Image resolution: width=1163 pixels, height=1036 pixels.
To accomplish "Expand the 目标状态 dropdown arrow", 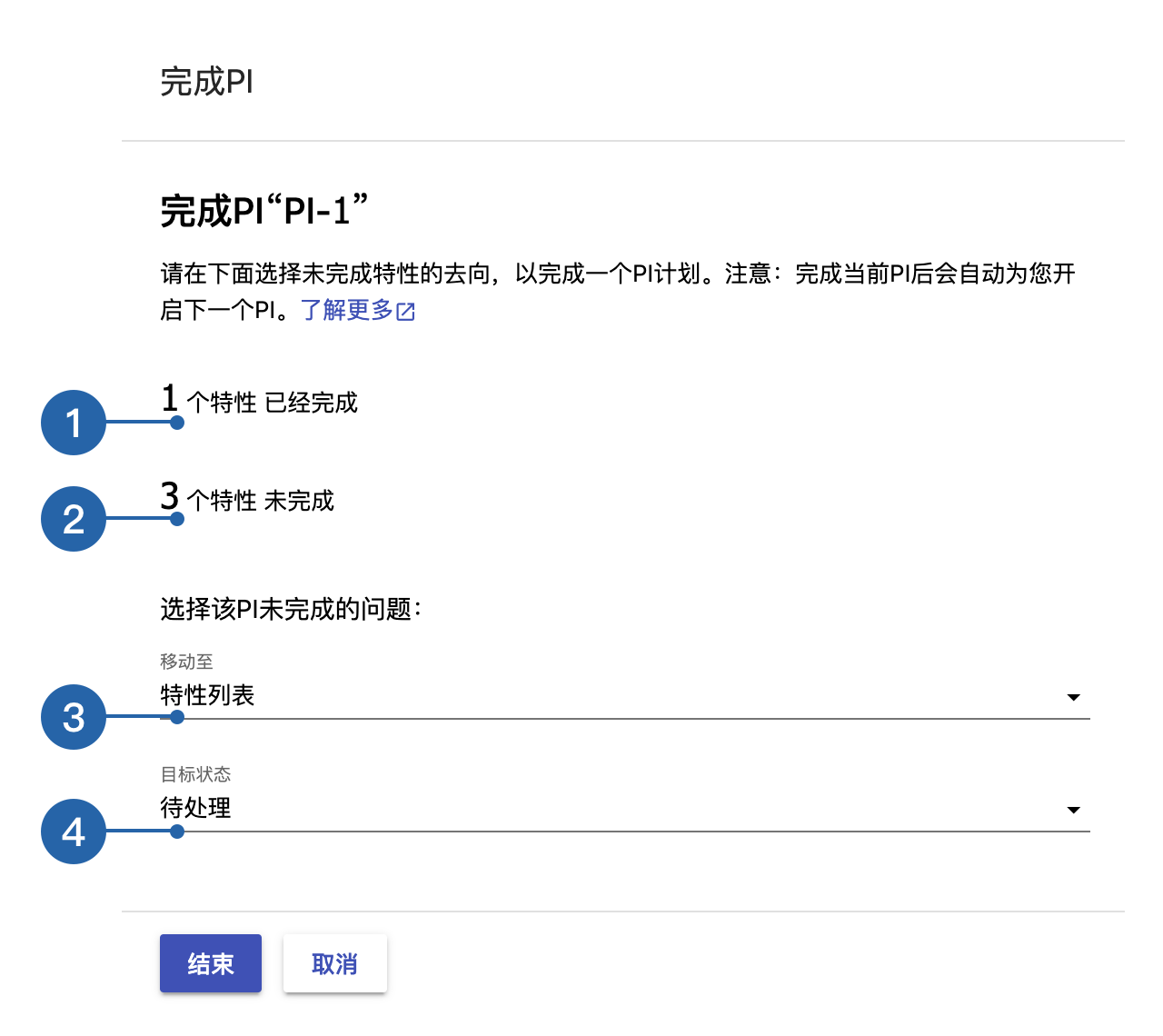I will [1073, 810].
